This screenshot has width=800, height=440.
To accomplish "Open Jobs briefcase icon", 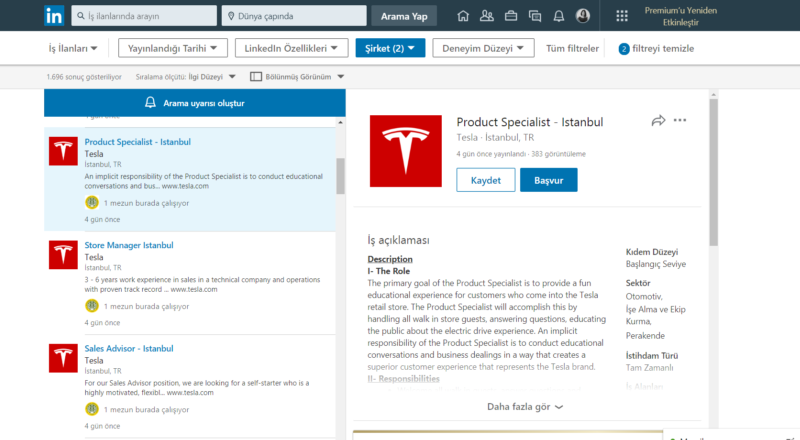I will (x=511, y=16).
